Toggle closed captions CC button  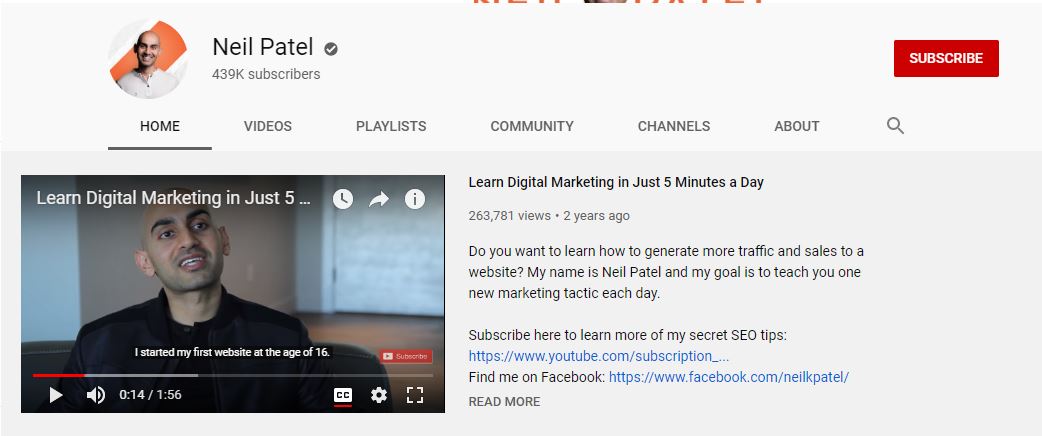[x=343, y=395]
